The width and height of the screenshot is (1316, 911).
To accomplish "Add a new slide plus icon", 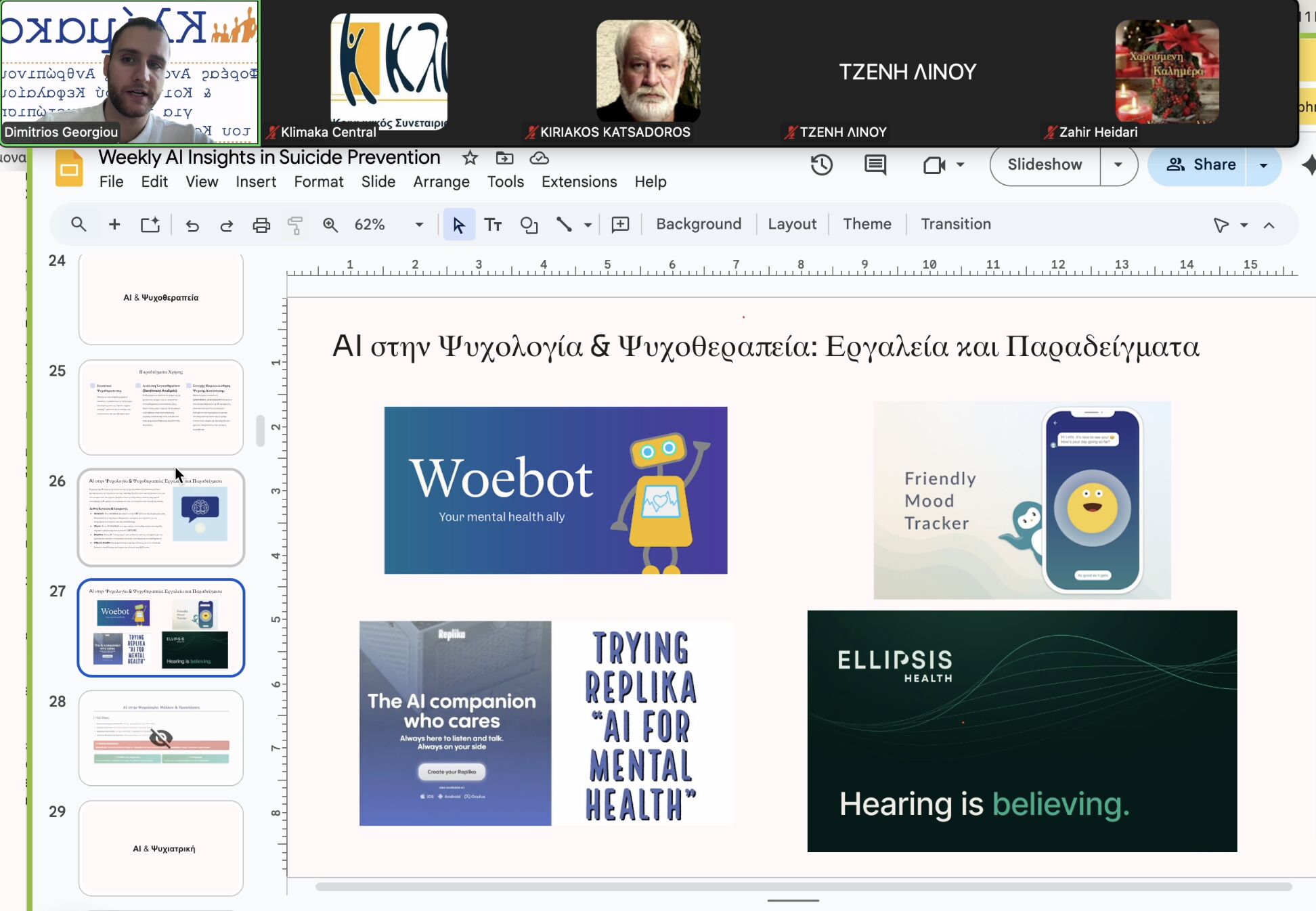I will coord(114,224).
